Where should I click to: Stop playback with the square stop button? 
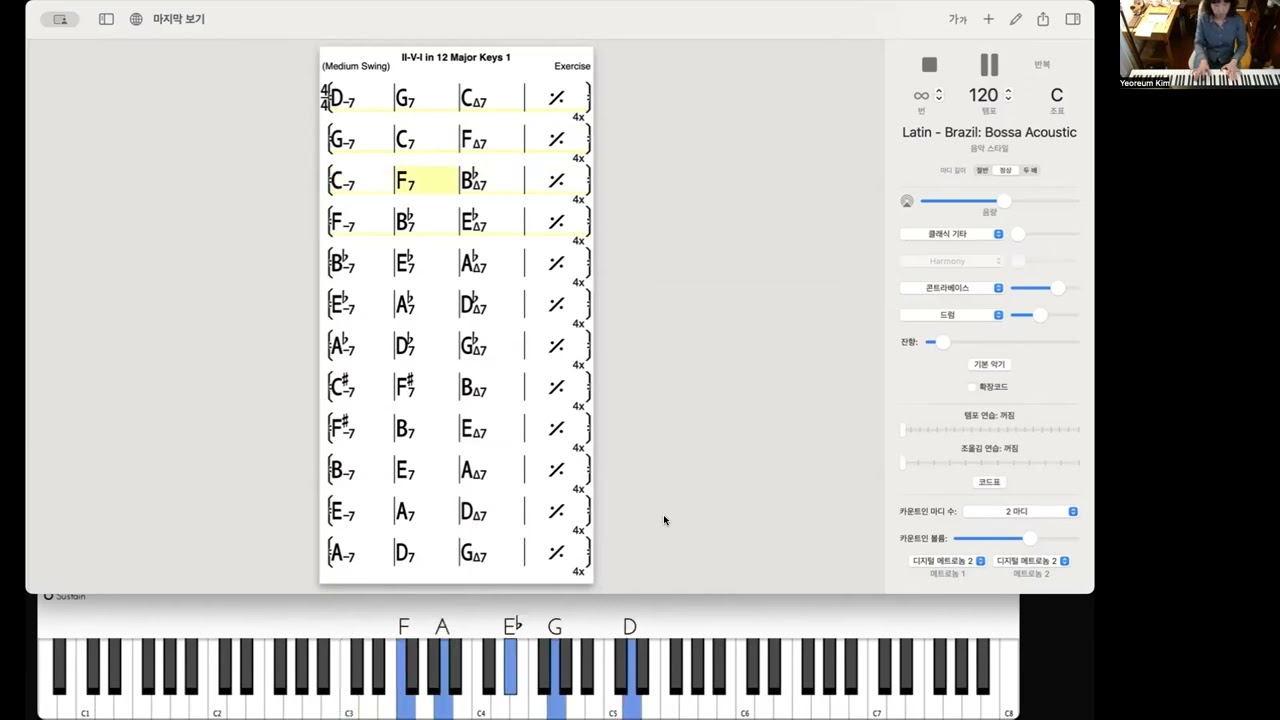[929, 65]
